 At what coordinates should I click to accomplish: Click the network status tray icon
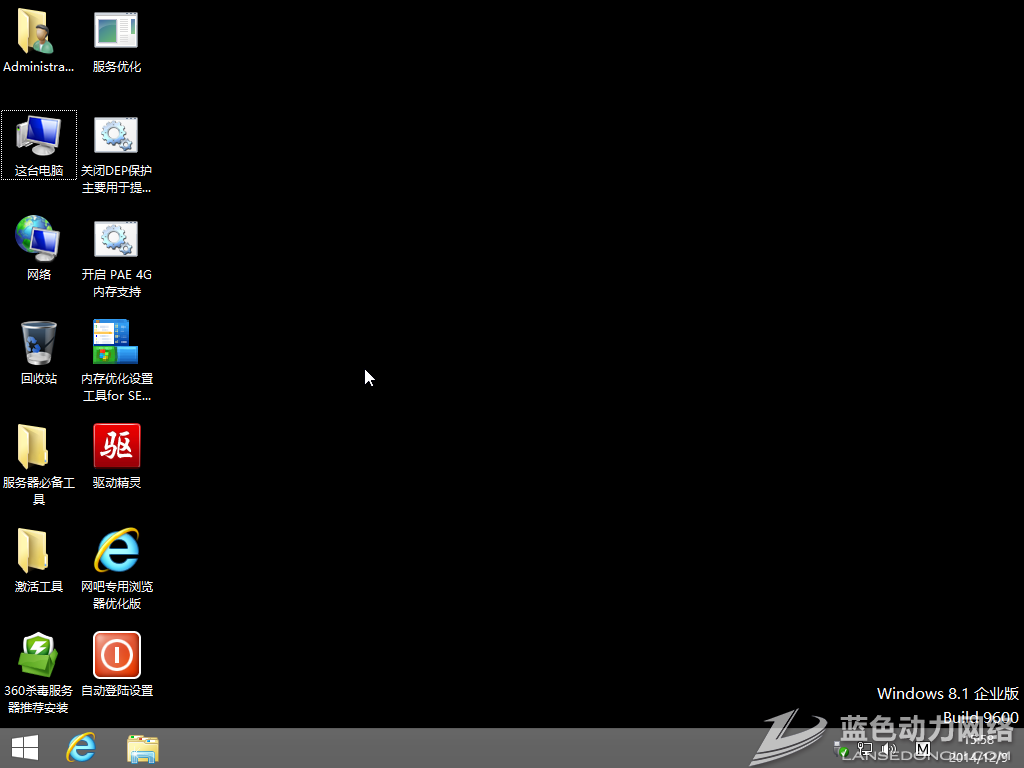[x=864, y=748]
